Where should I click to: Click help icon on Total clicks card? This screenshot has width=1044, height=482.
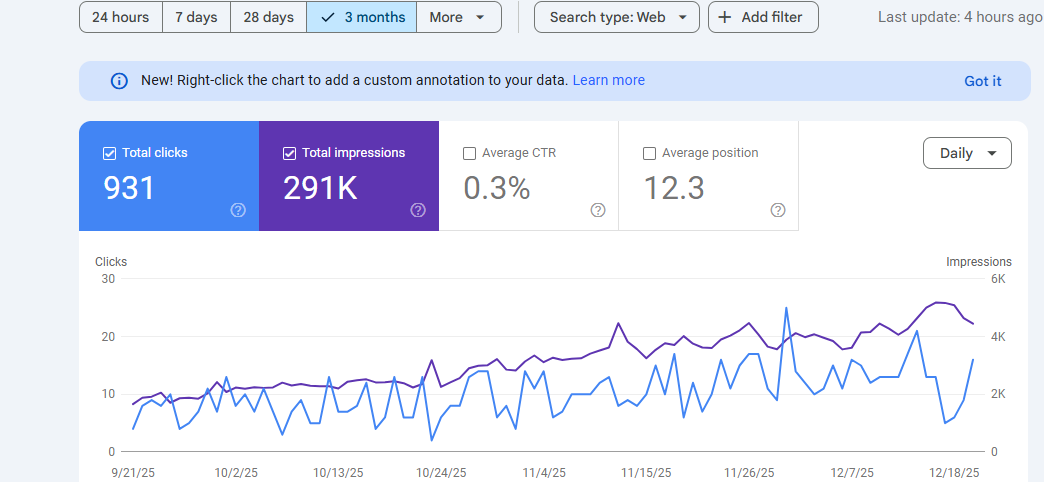238,210
